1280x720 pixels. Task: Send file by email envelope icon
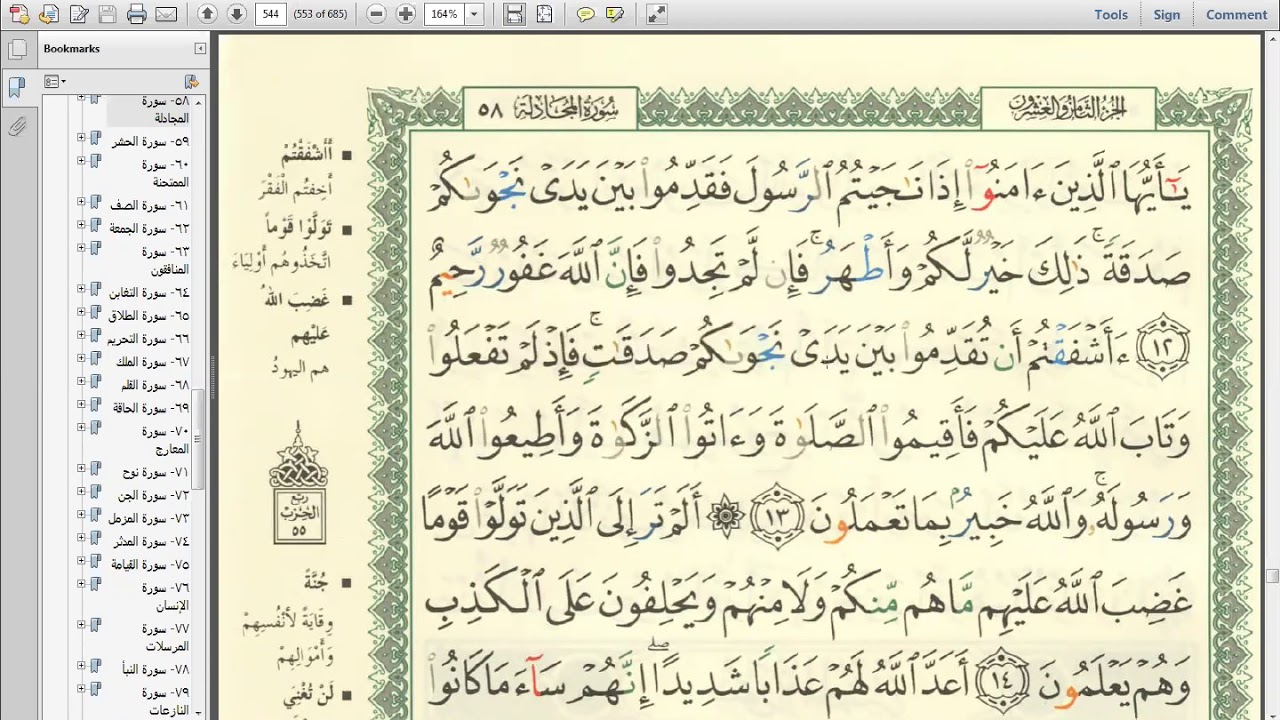coord(166,14)
